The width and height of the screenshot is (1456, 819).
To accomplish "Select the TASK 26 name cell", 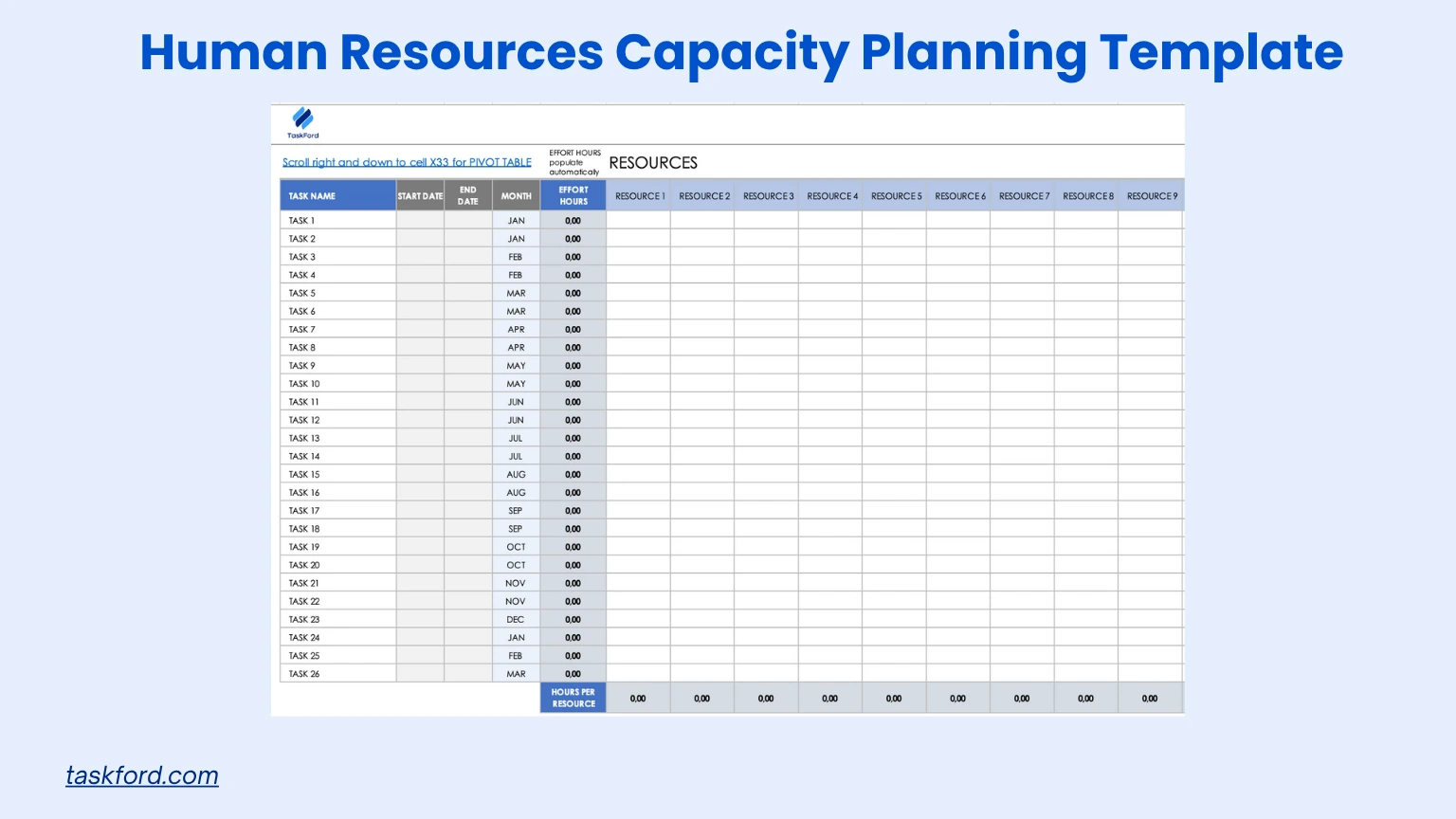I will coord(303,673).
